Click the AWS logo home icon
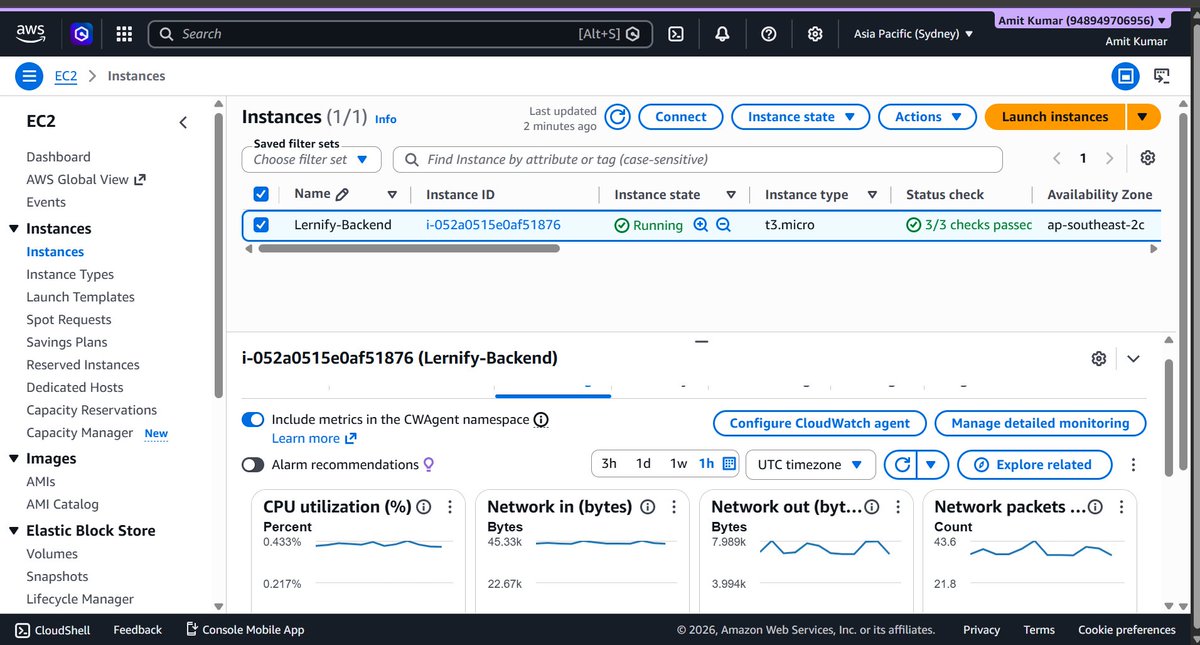The height and width of the screenshot is (645, 1200). [31, 34]
